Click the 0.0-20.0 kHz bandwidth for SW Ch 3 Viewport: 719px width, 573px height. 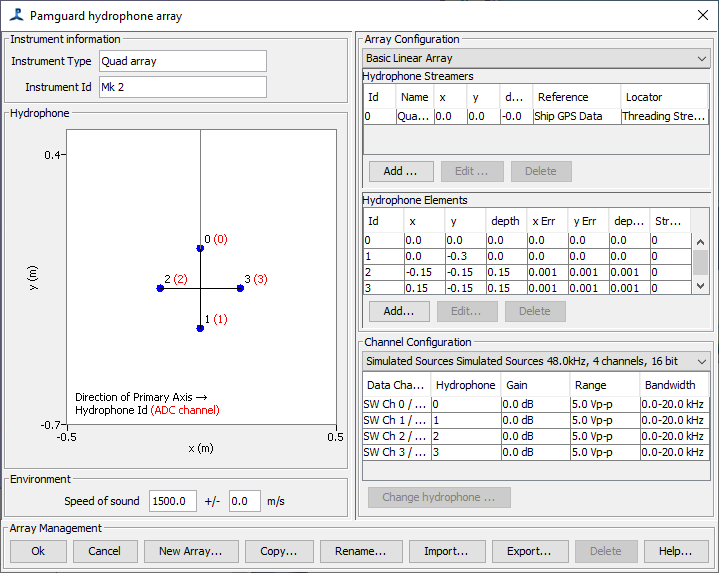click(675, 452)
